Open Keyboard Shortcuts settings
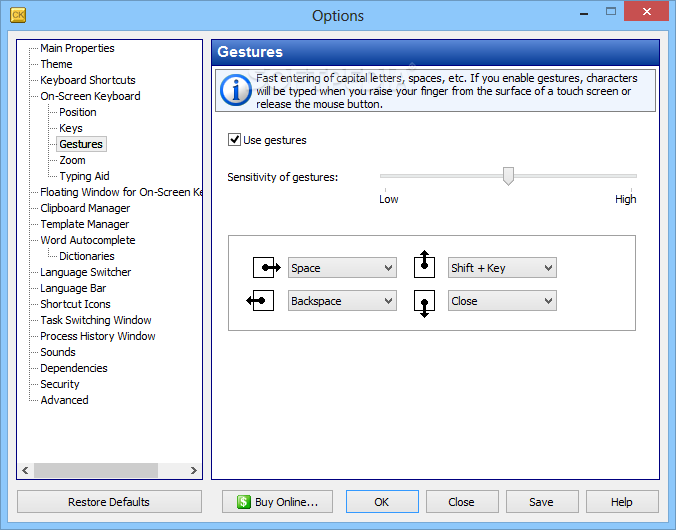This screenshot has height=530, width=676. click(88, 80)
